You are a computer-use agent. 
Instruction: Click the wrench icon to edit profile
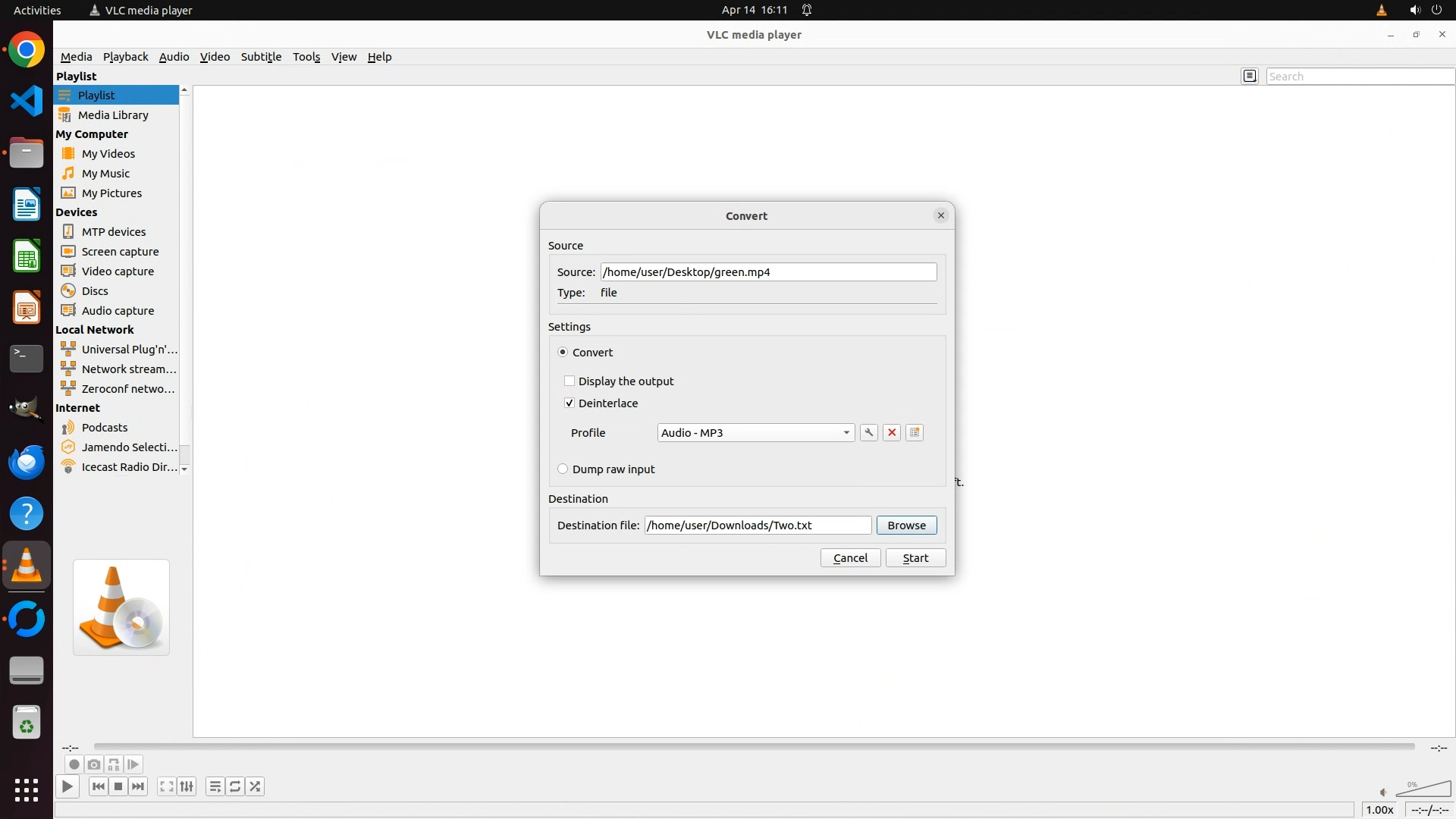pyautogui.click(x=869, y=432)
